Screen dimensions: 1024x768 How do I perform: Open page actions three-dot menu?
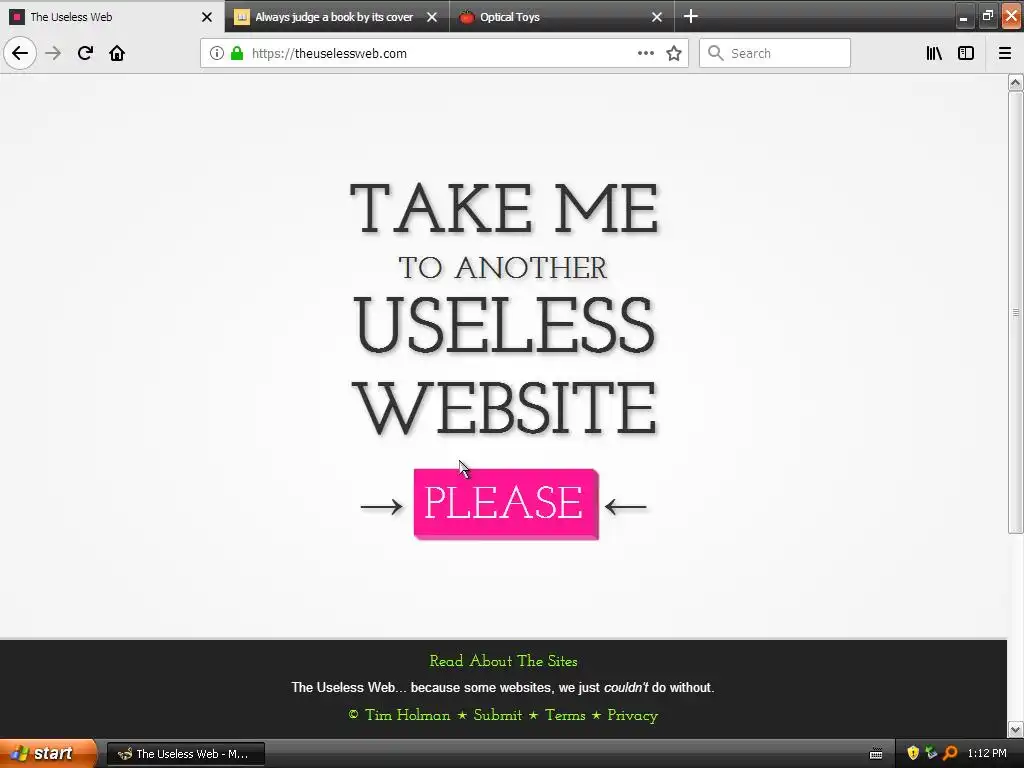[x=645, y=53]
